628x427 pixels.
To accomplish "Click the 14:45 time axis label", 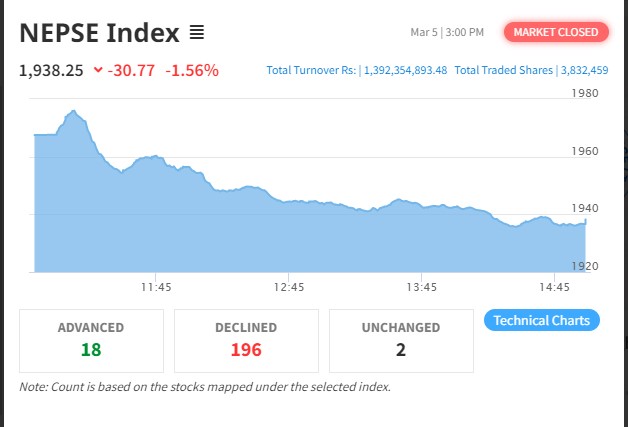I will tap(555, 287).
